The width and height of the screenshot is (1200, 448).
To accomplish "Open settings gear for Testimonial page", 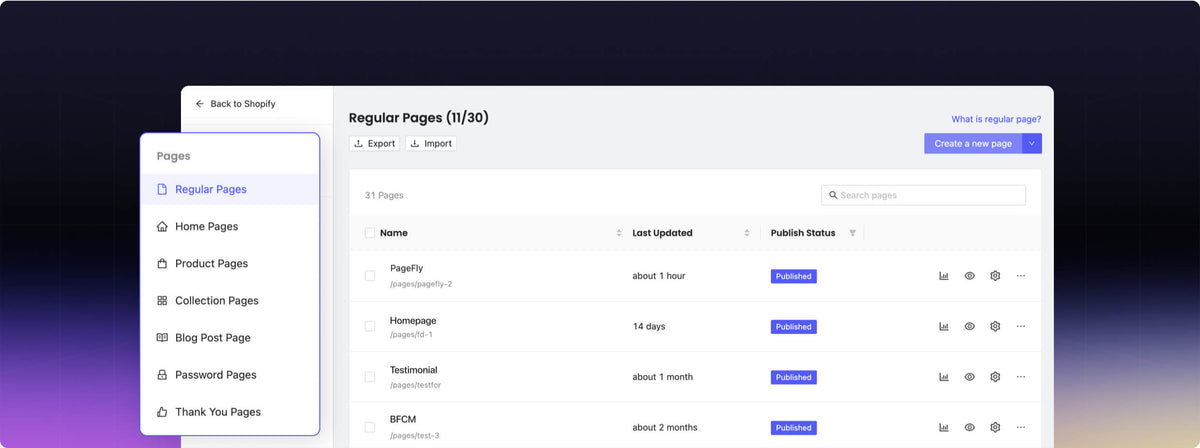I will (995, 377).
